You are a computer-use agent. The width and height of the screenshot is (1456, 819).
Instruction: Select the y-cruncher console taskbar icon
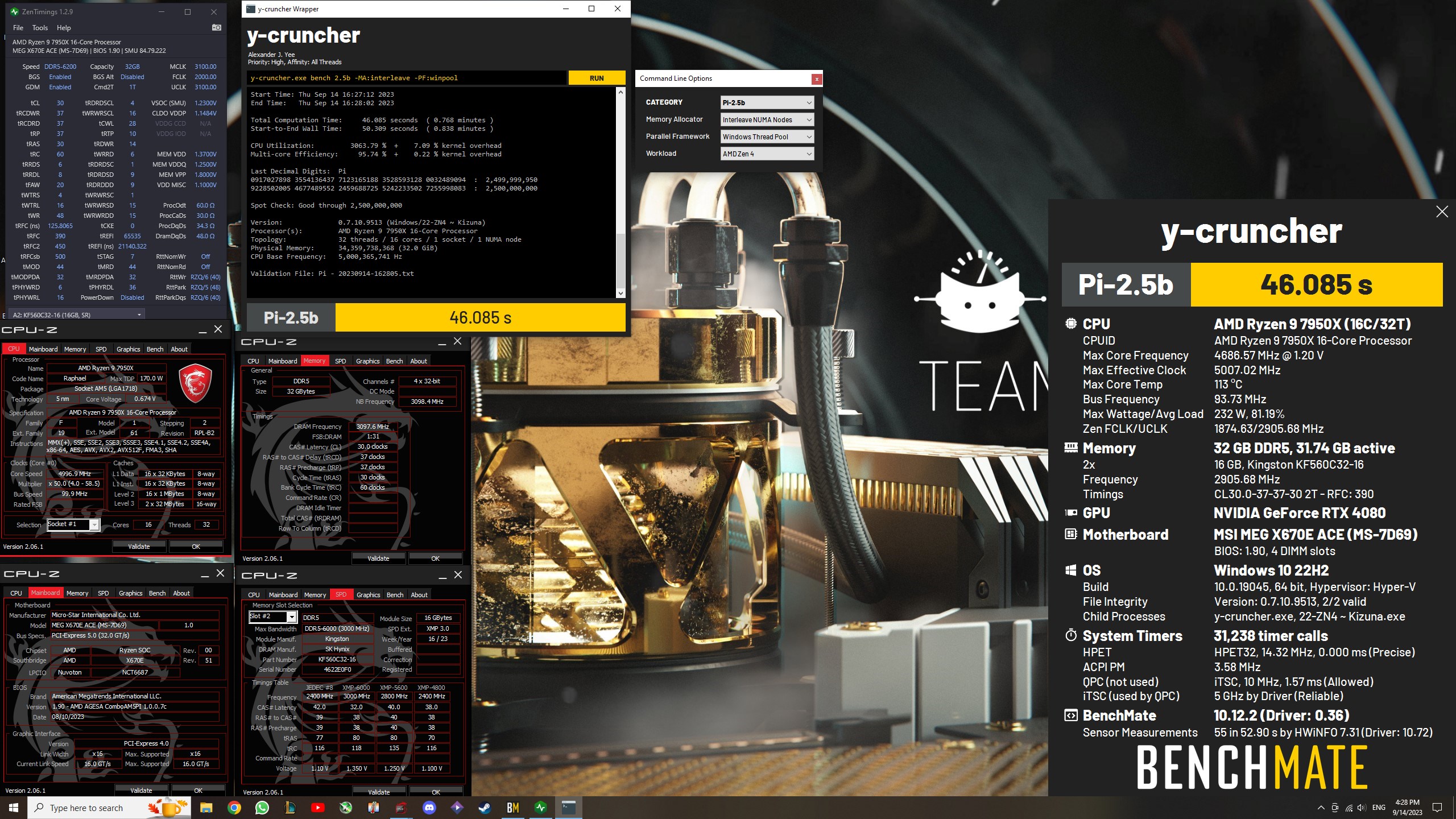click(x=568, y=808)
